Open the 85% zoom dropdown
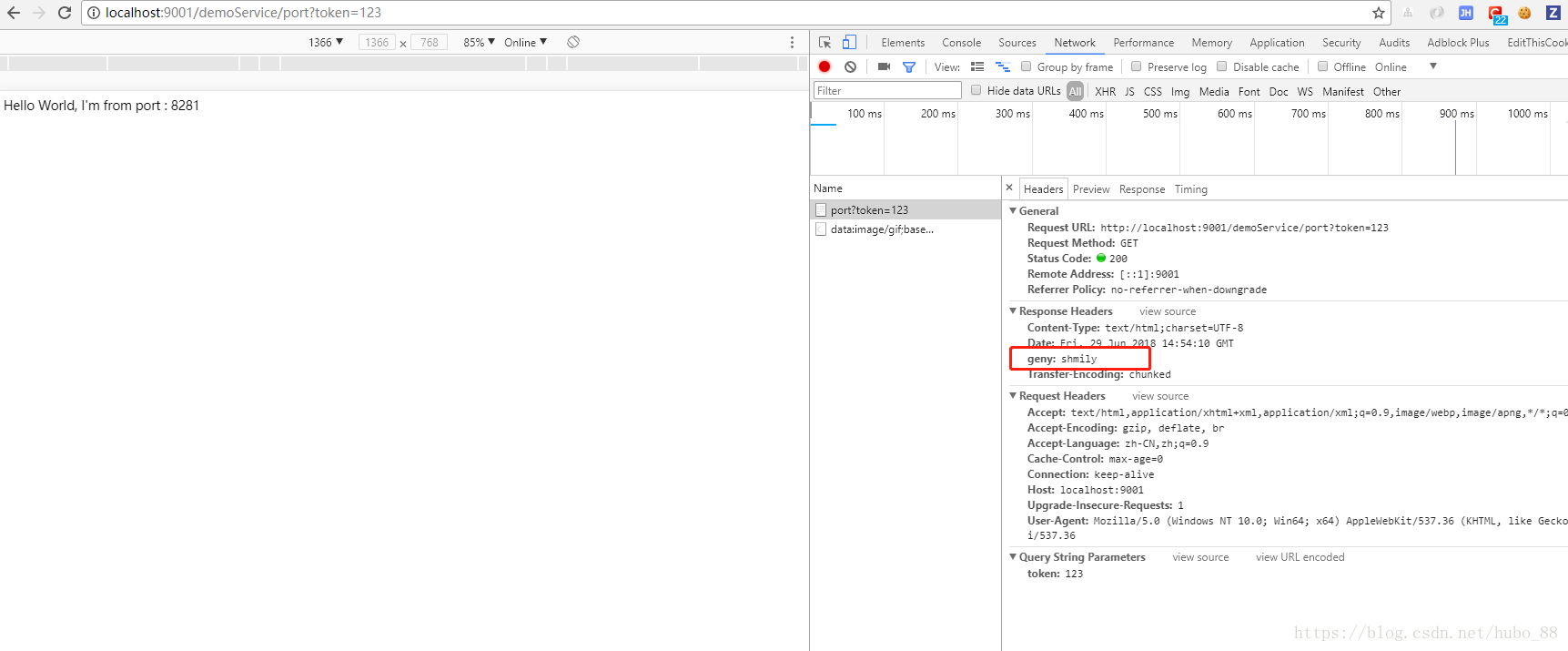 tap(479, 42)
